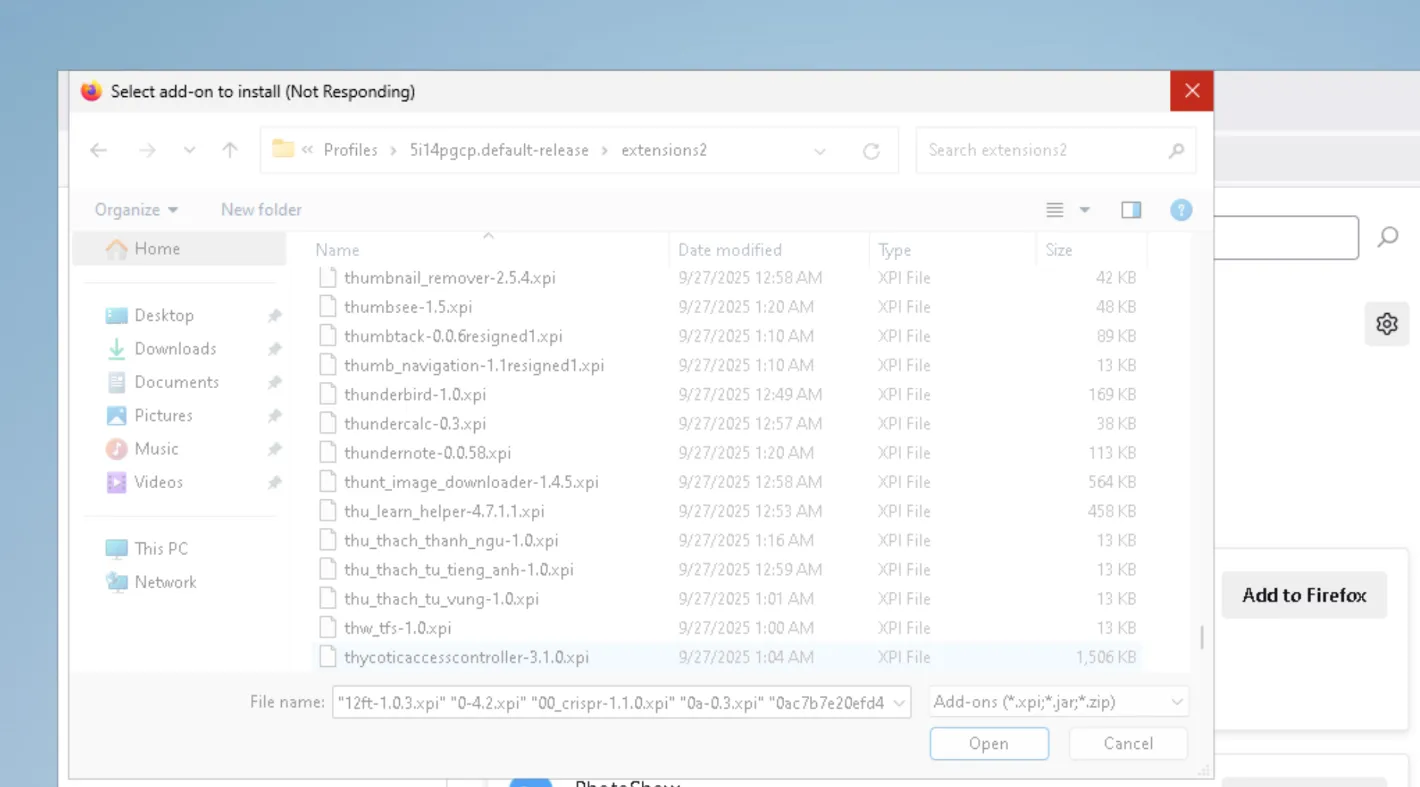Click the Profiles breadcrumb in the path bar
1420x787 pixels.
350,150
